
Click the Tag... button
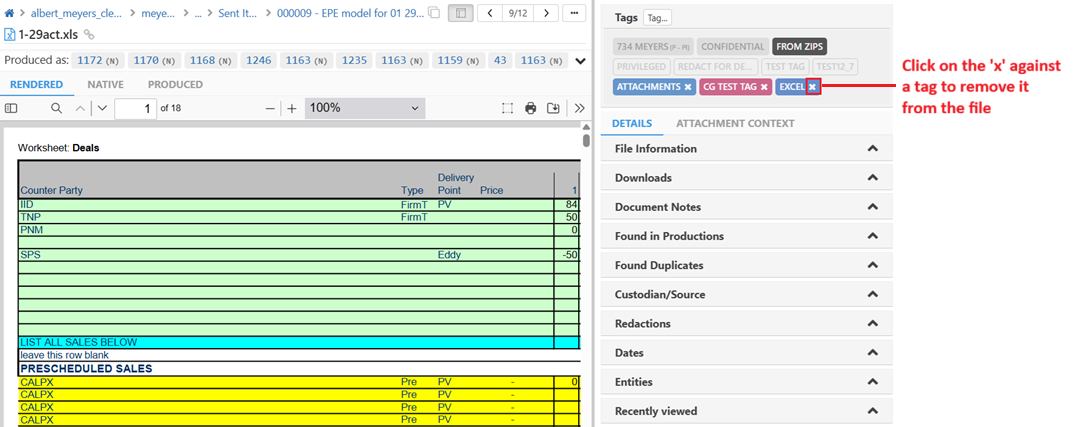[x=657, y=18]
